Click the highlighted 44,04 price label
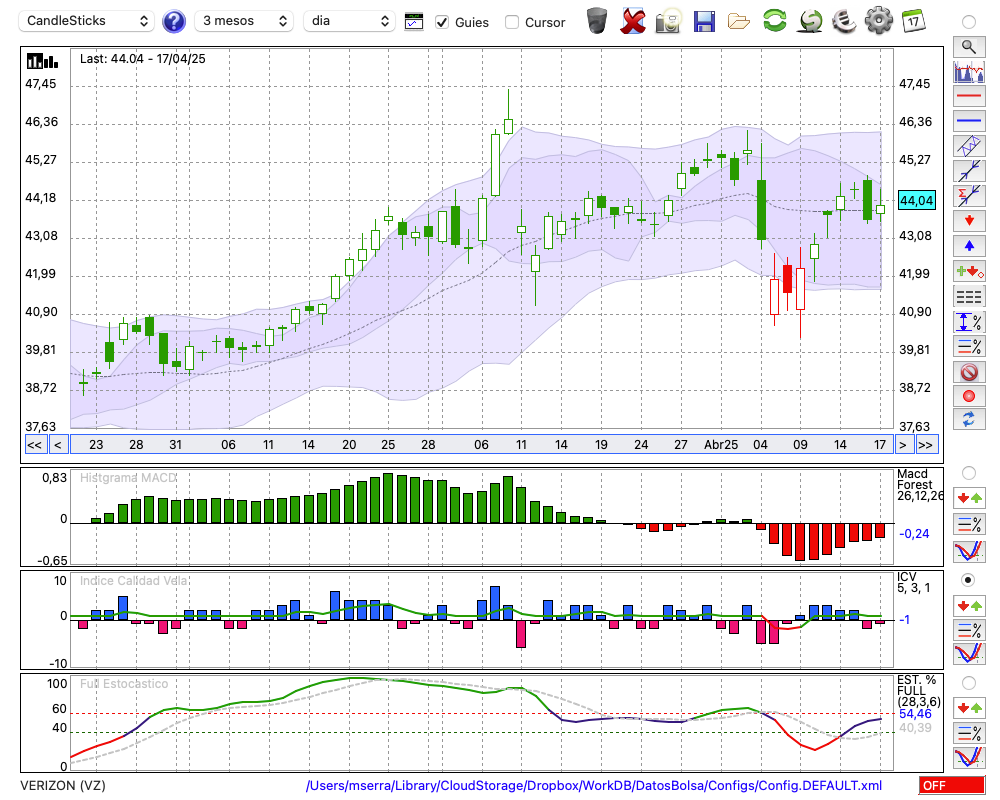 click(x=916, y=200)
